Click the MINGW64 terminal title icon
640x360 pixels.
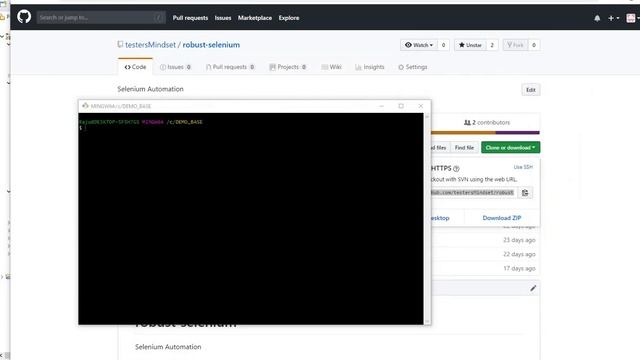coord(85,106)
